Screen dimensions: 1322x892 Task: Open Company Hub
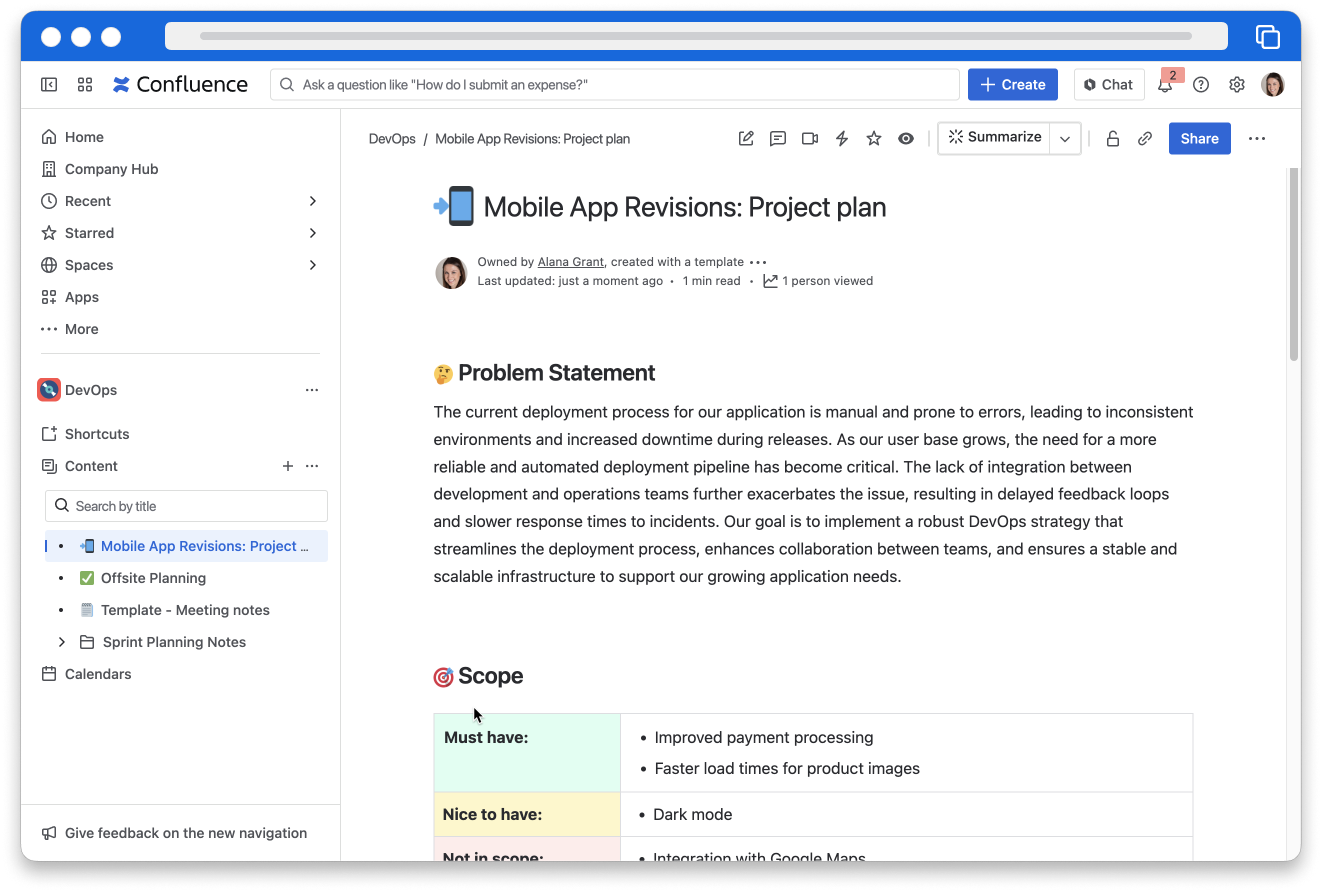click(111, 169)
